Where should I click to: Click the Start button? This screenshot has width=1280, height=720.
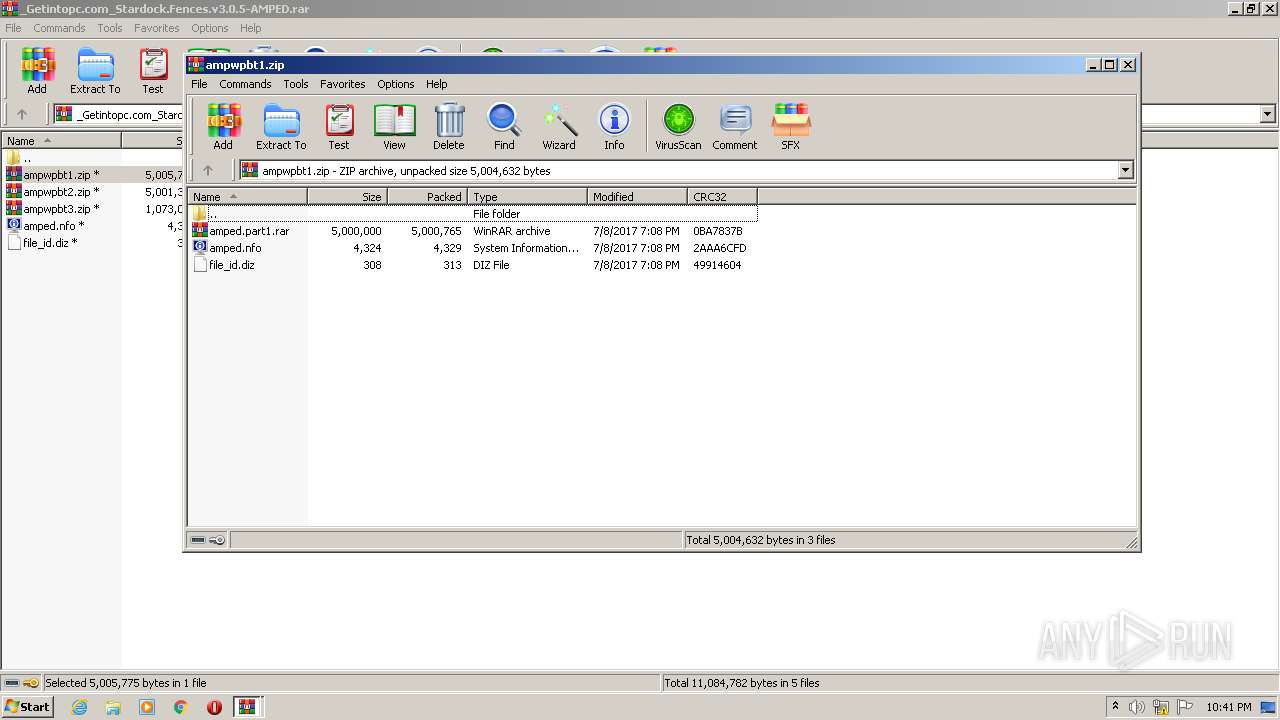[x=28, y=706]
